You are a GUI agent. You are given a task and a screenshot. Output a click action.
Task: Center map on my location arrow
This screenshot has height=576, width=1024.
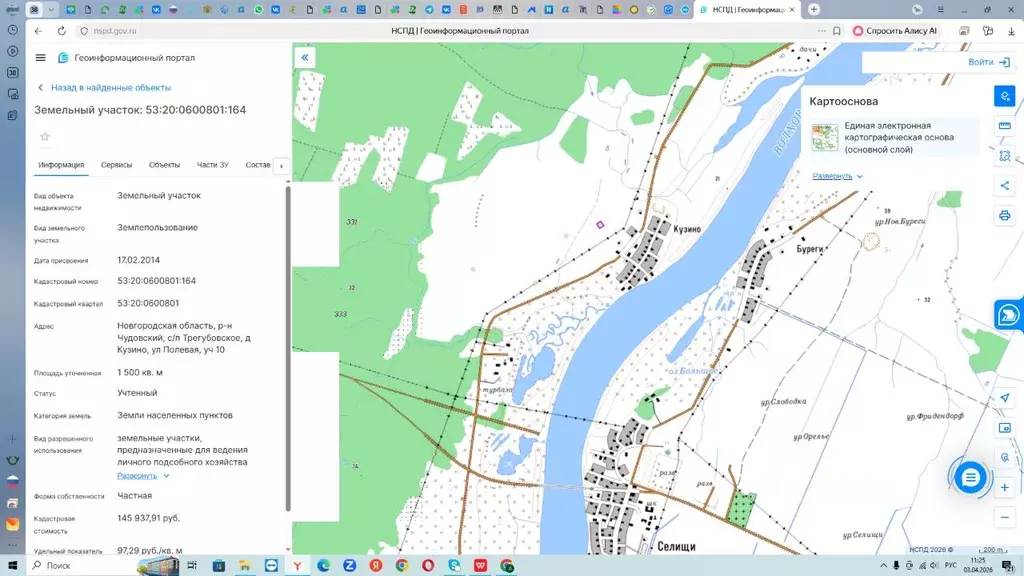click(x=1005, y=398)
